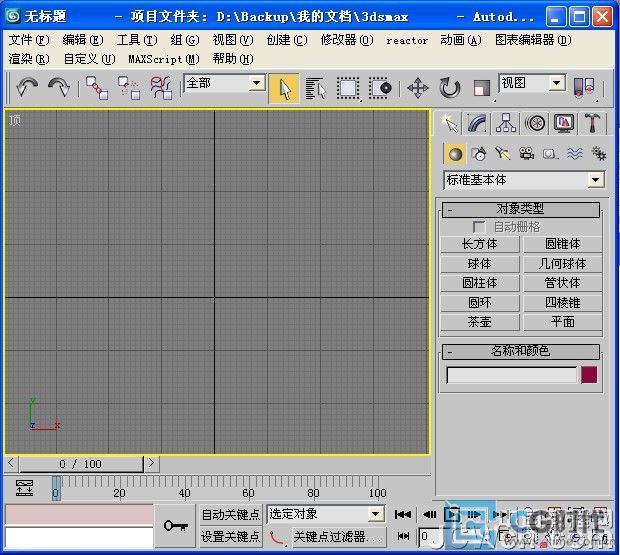Switch to the Modify panel tab
The image size is (620, 555).
[x=476, y=123]
